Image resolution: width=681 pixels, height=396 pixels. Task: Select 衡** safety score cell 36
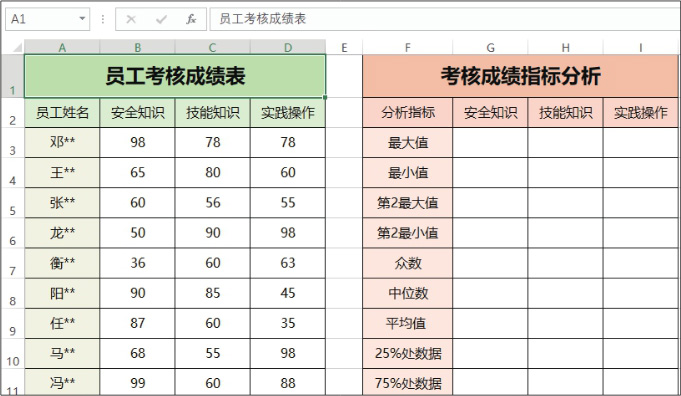137,263
